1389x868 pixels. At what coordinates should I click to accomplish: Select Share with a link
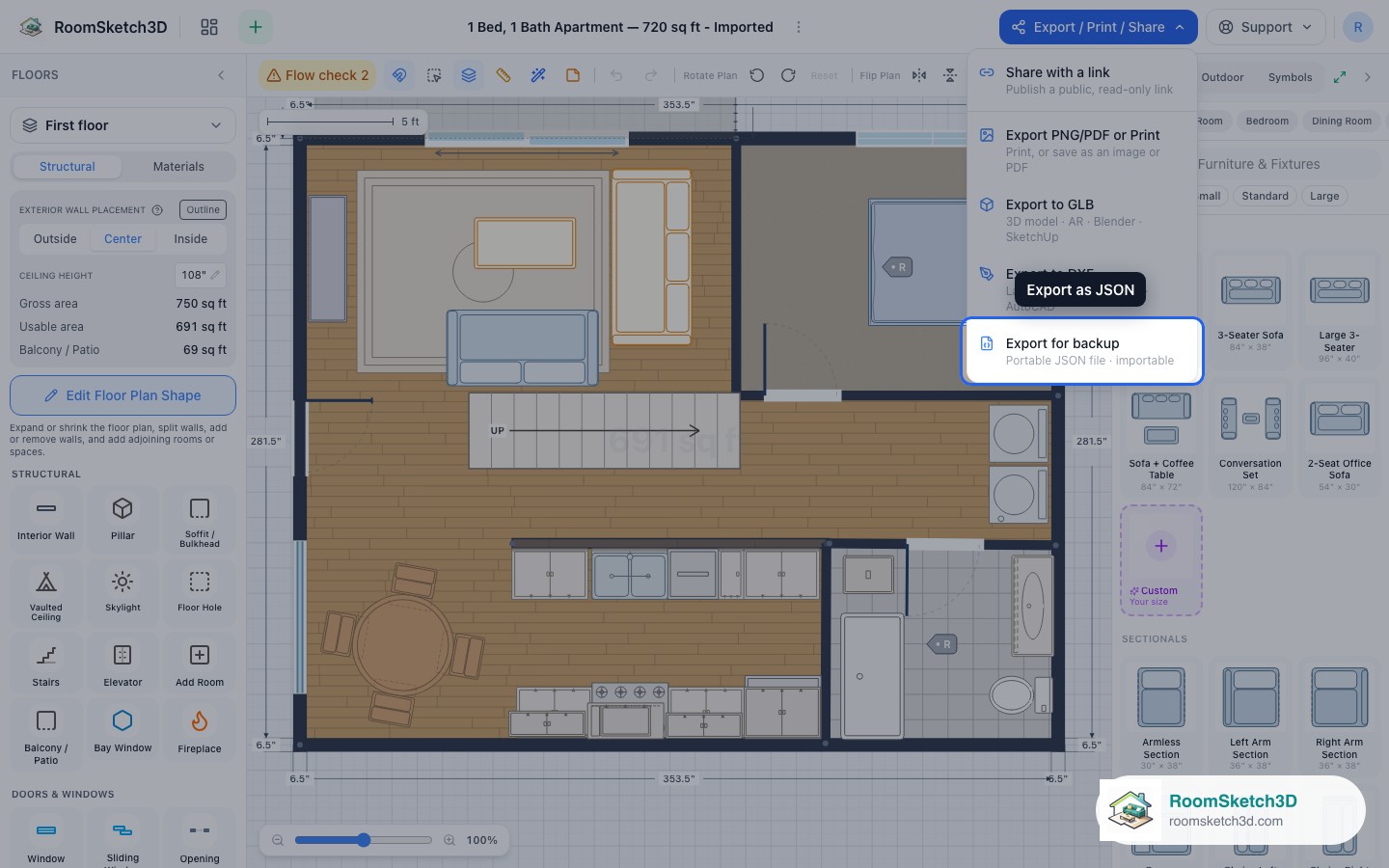point(1080,80)
